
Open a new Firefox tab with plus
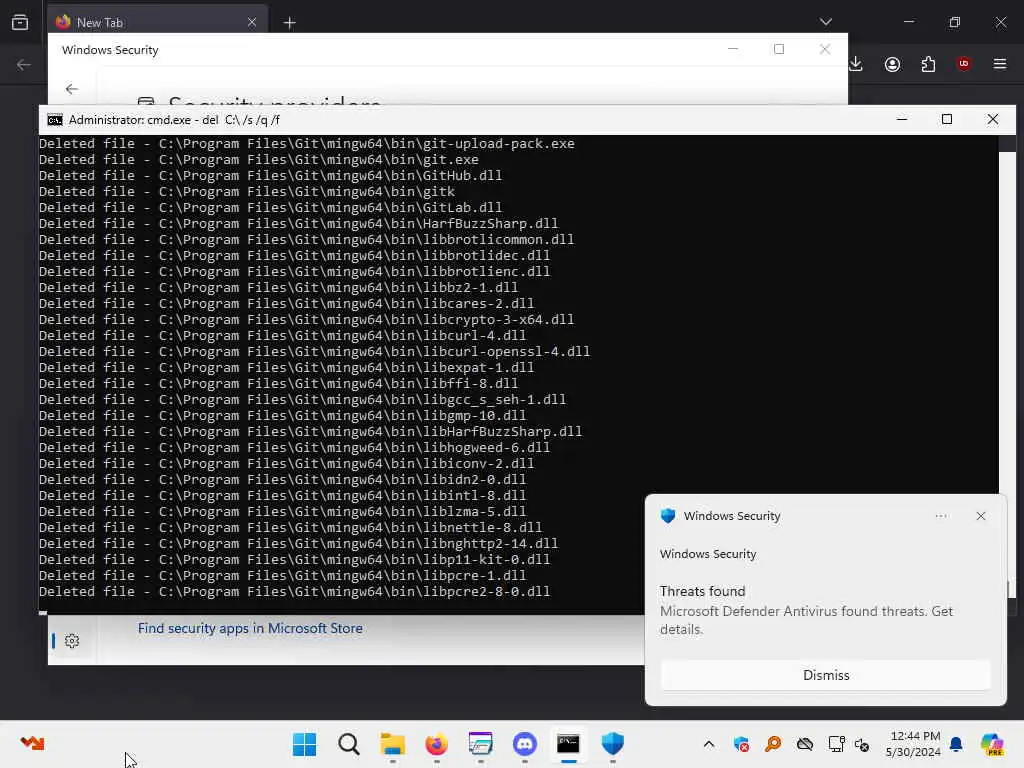coord(289,23)
